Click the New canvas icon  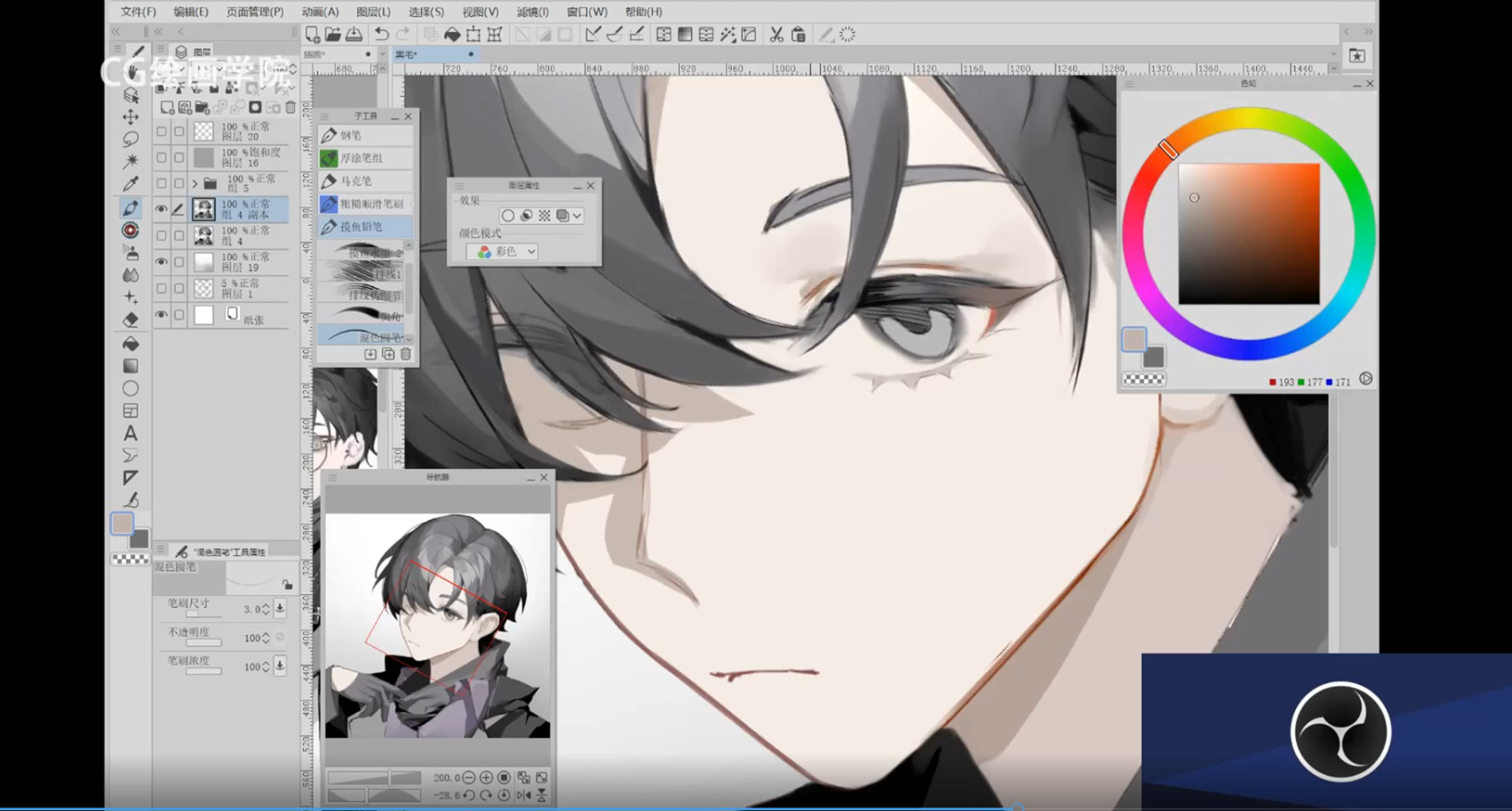(x=313, y=35)
